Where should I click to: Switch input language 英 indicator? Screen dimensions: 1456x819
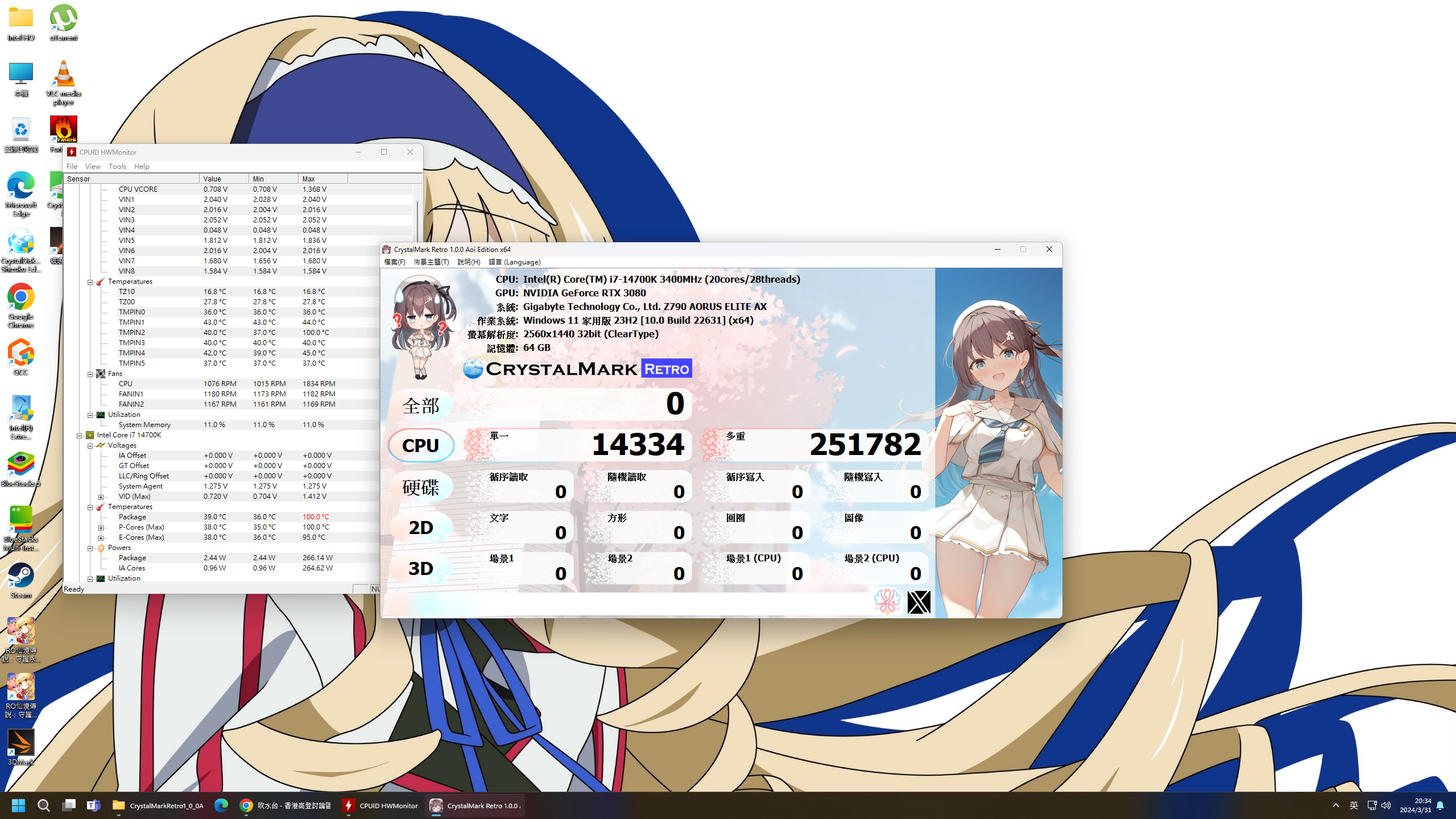(x=1354, y=805)
